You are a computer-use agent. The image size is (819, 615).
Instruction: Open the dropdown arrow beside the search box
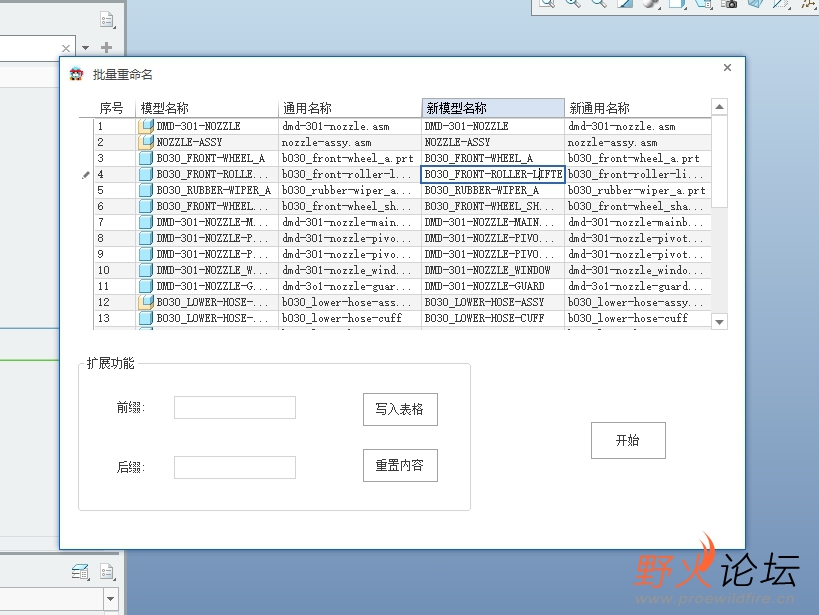(86, 48)
